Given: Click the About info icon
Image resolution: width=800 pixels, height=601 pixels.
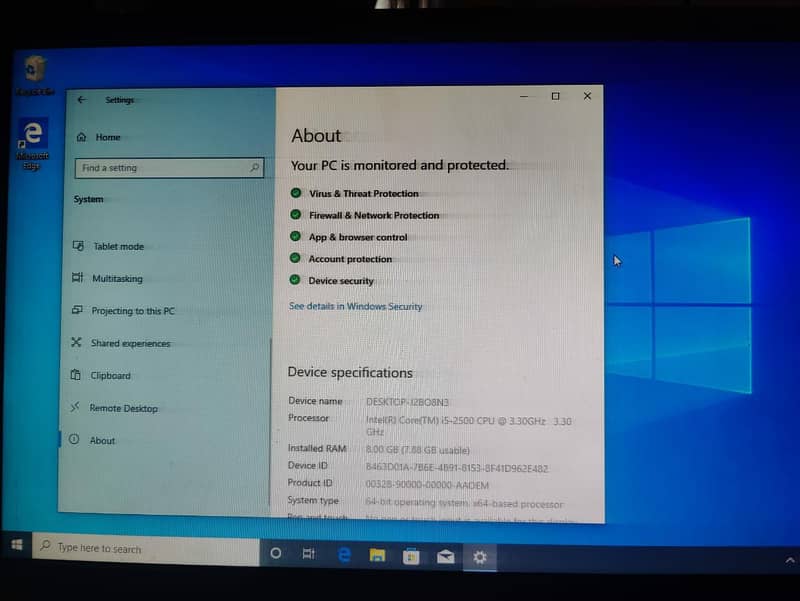Looking at the screenshot, I should click(x=74, y=439).
